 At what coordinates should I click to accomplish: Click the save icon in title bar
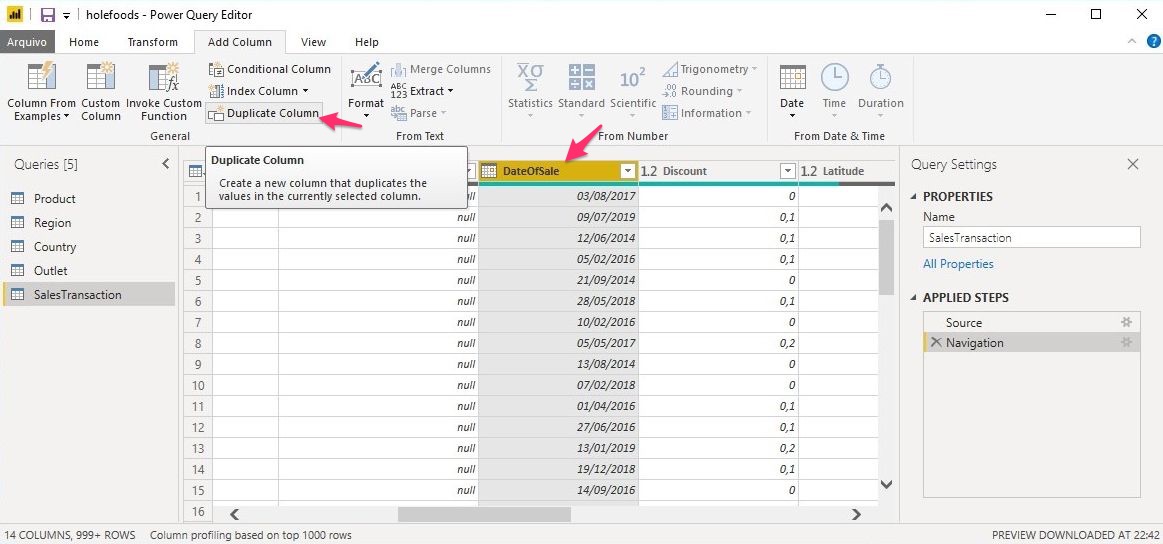click(x=47, y=15)
